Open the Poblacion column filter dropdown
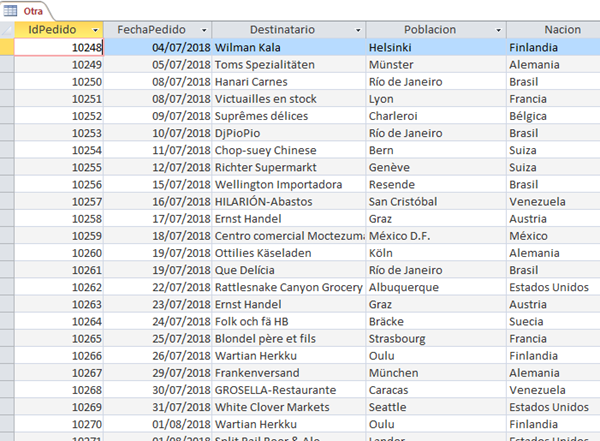600x441 pixels. coord(498,30)
